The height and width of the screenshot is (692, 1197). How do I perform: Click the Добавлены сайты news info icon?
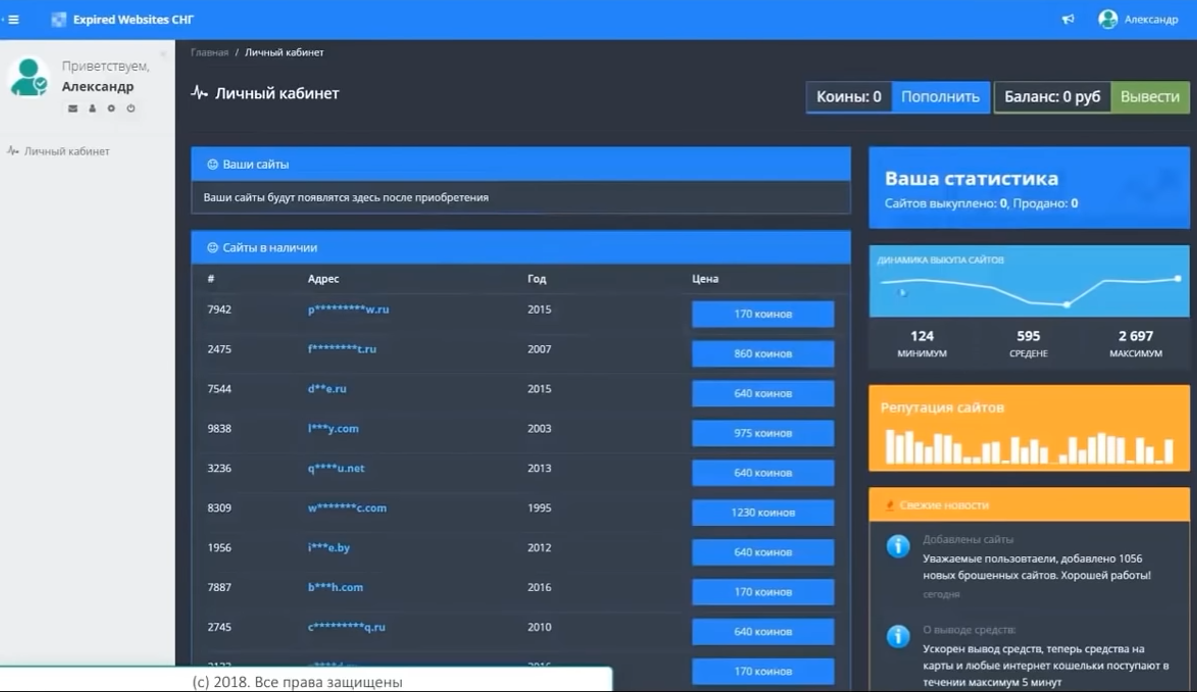tap(898, 546)
